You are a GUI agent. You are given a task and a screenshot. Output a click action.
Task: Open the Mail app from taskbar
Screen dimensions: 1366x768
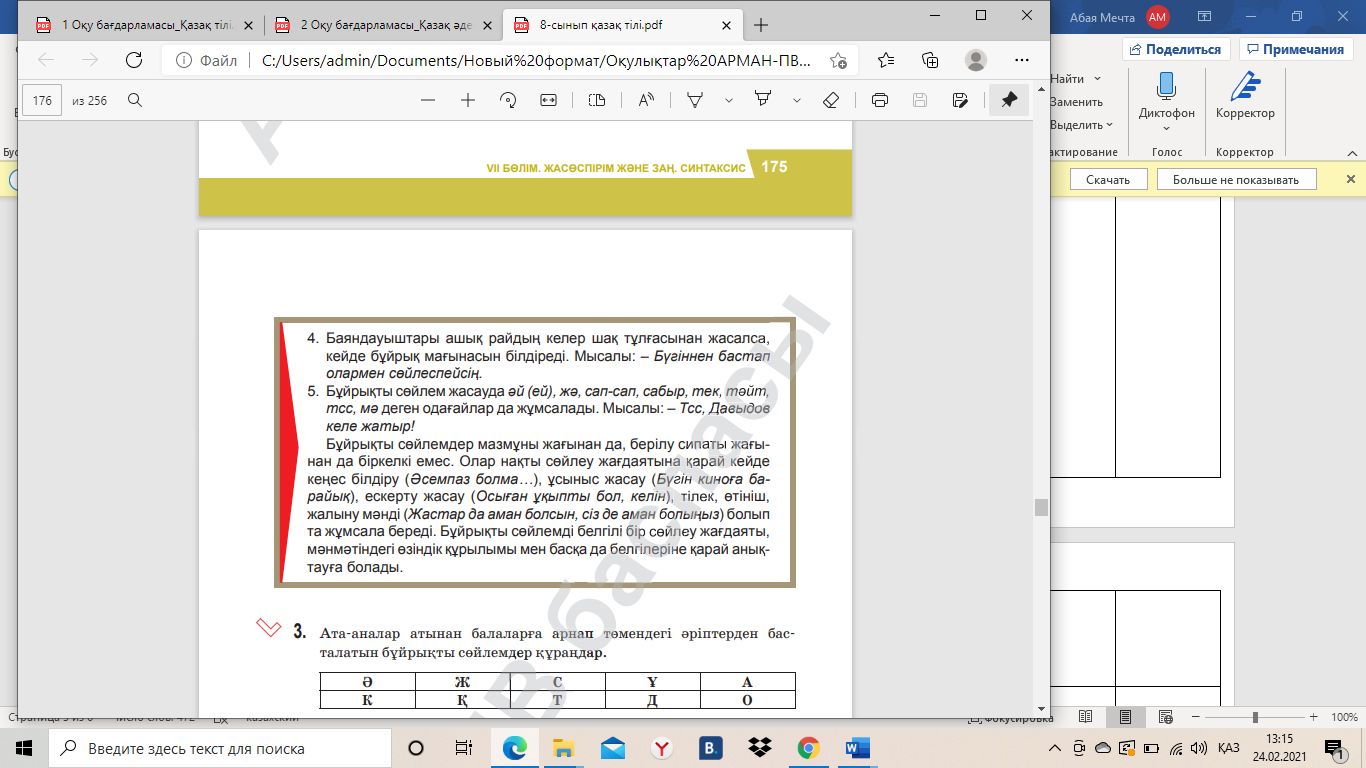click(613, 748)
